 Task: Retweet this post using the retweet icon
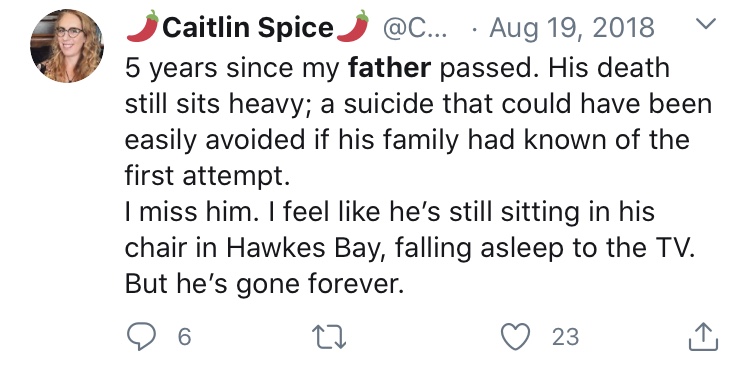click(x=329, y=336)
